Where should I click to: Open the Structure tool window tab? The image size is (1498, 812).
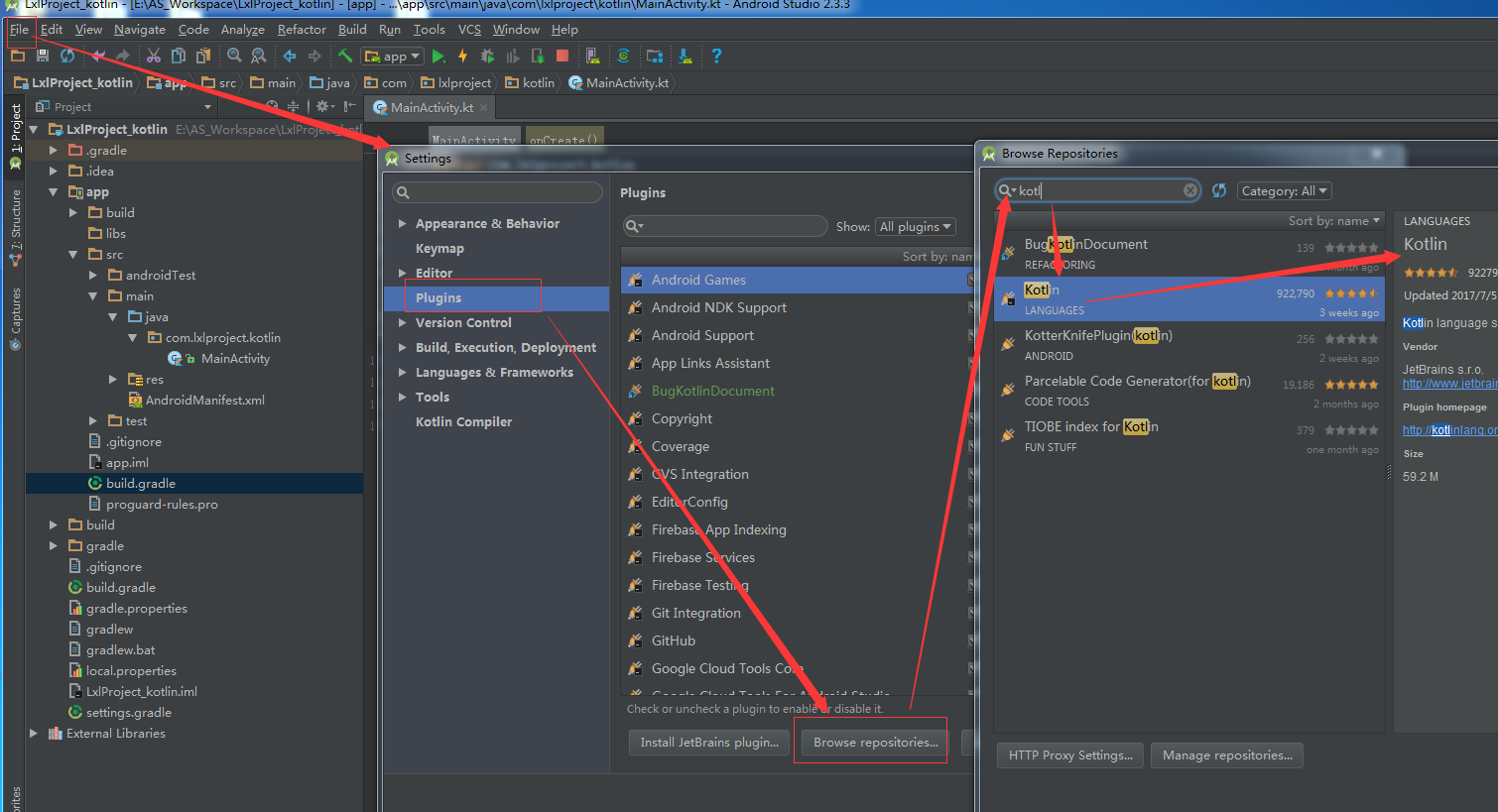pyautogui.click(x=15, y=228)
